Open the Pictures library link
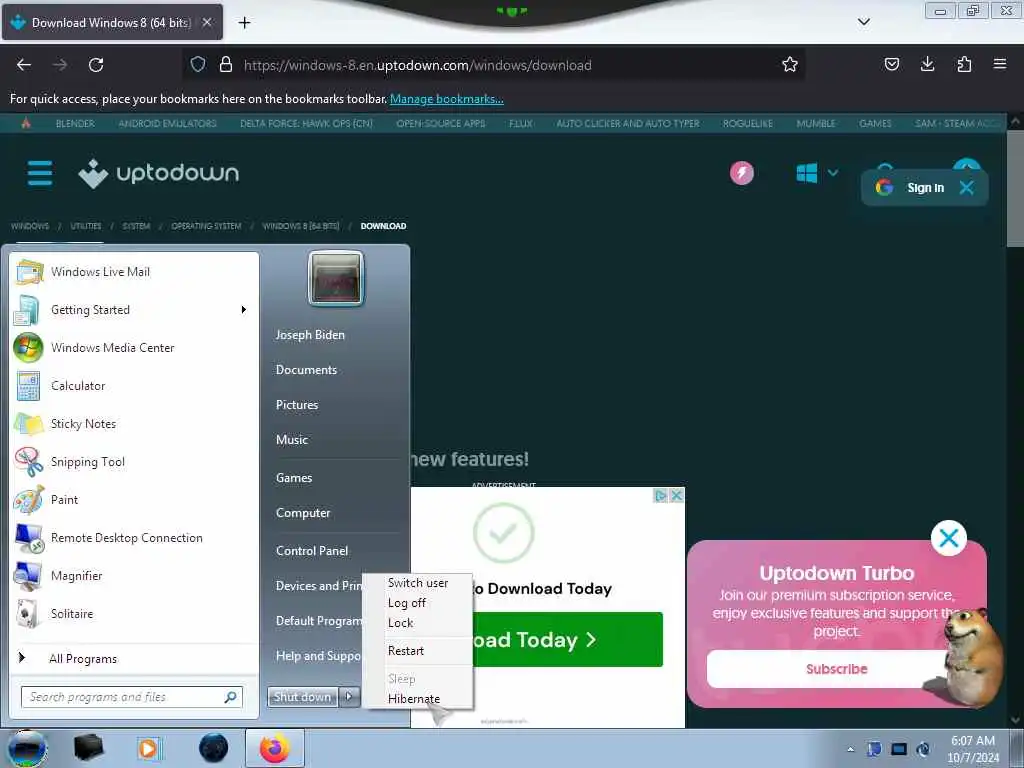Image resolution: width=1024 pixels, height=768 pixels. tap(297, 405)
